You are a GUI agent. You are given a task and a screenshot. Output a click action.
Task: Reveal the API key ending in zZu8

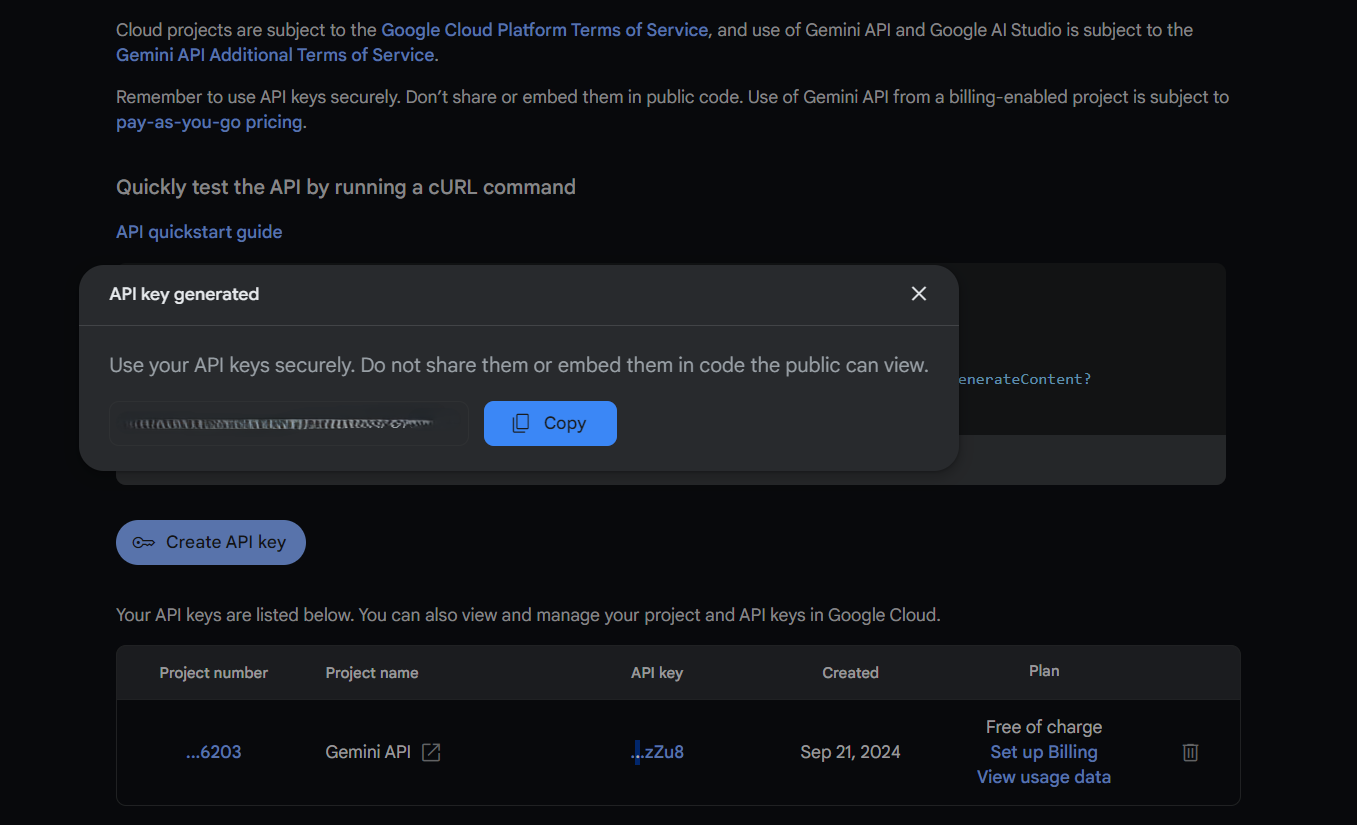coord(657,751)
